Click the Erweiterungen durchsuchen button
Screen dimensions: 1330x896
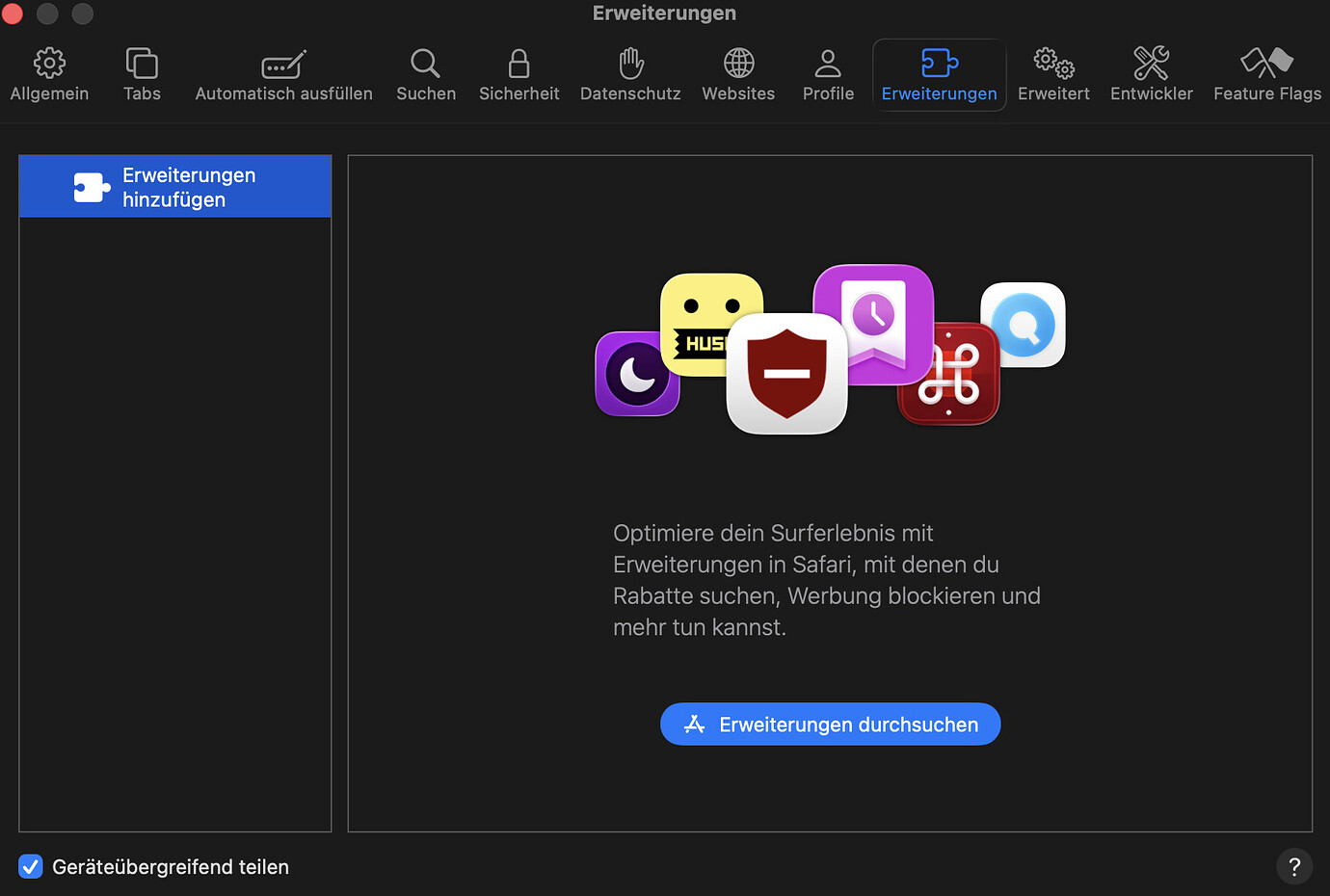831,725
